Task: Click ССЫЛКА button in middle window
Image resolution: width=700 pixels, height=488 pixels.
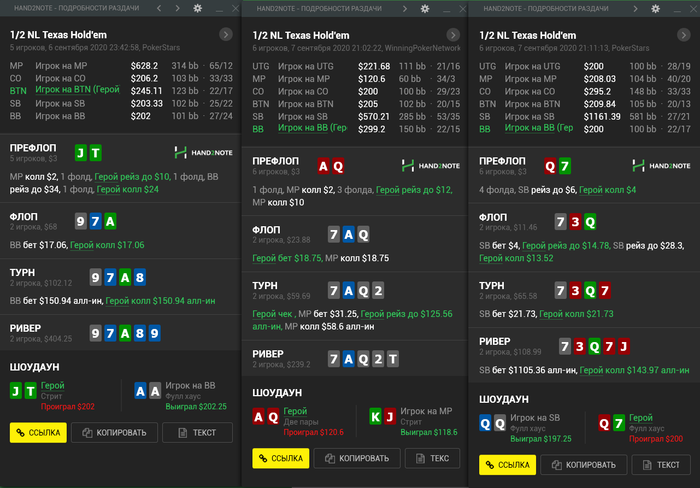Action: [x=281, y=458]
